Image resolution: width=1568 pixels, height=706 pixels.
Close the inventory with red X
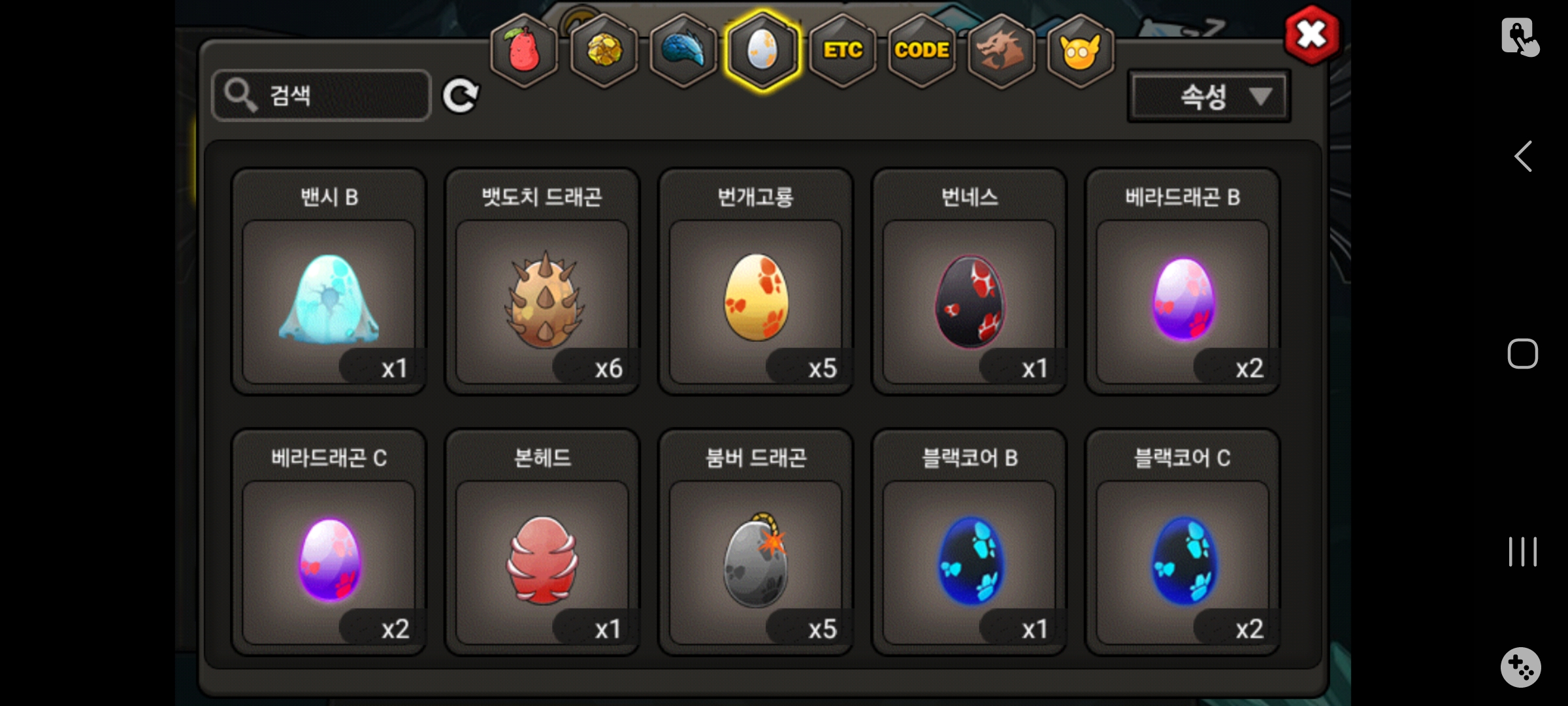click(x=1311, y=35)
